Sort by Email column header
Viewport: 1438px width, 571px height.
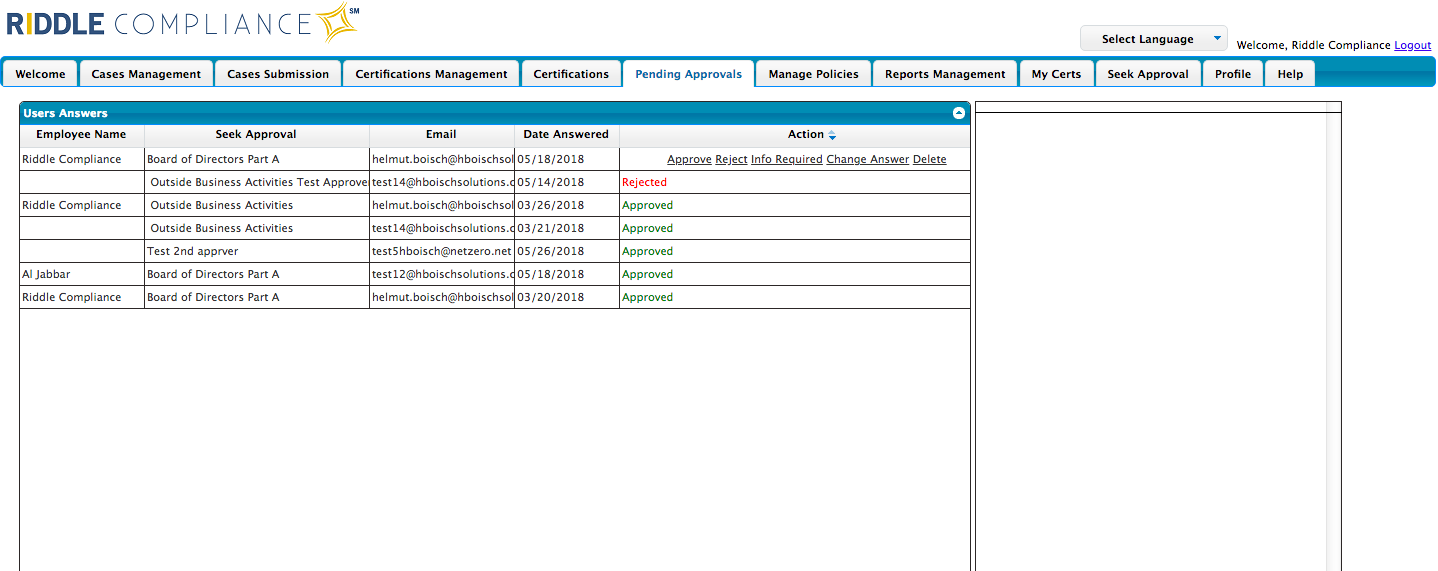pos(442,135)
